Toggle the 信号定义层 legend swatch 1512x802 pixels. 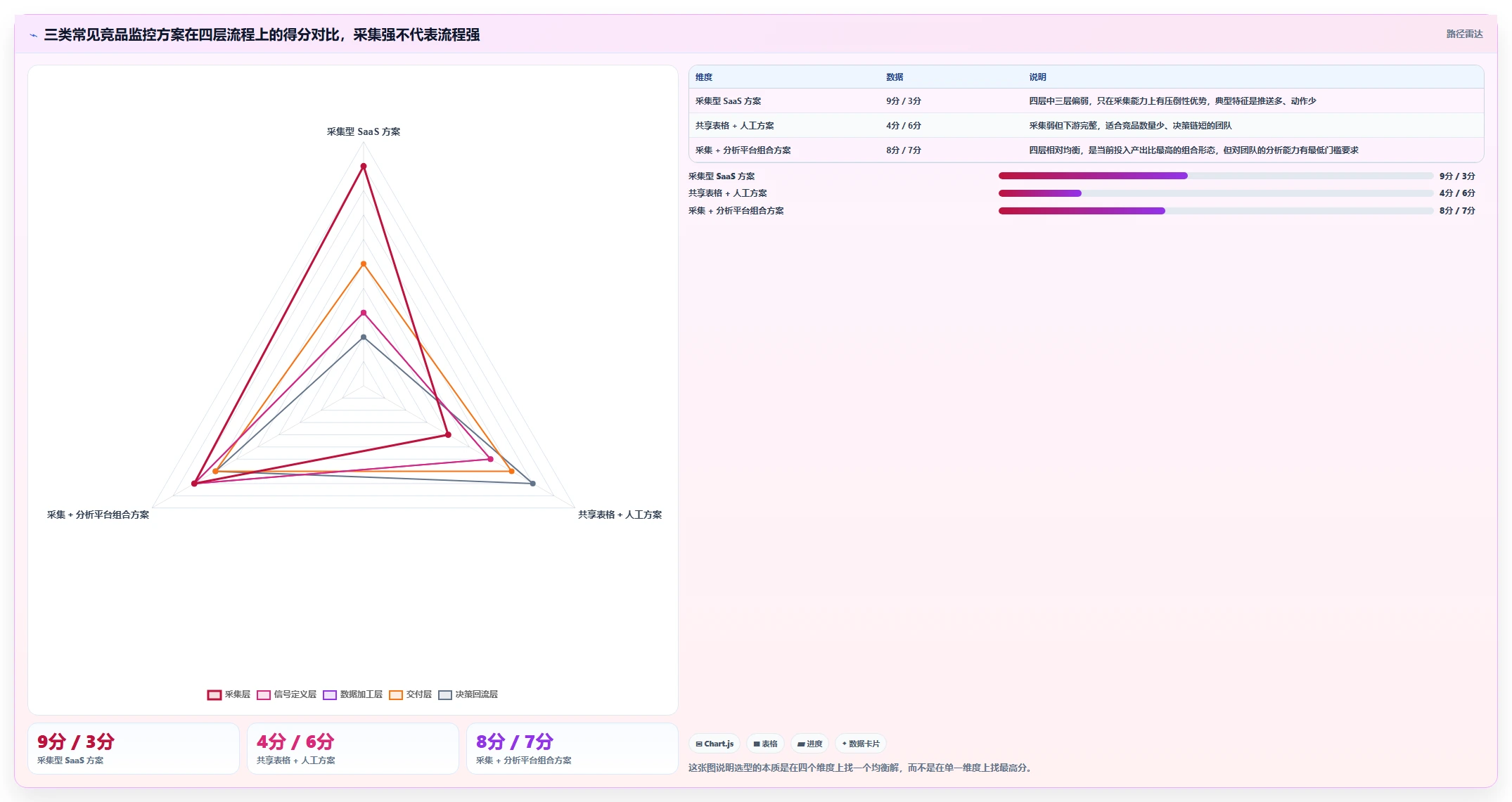point(264,694)
